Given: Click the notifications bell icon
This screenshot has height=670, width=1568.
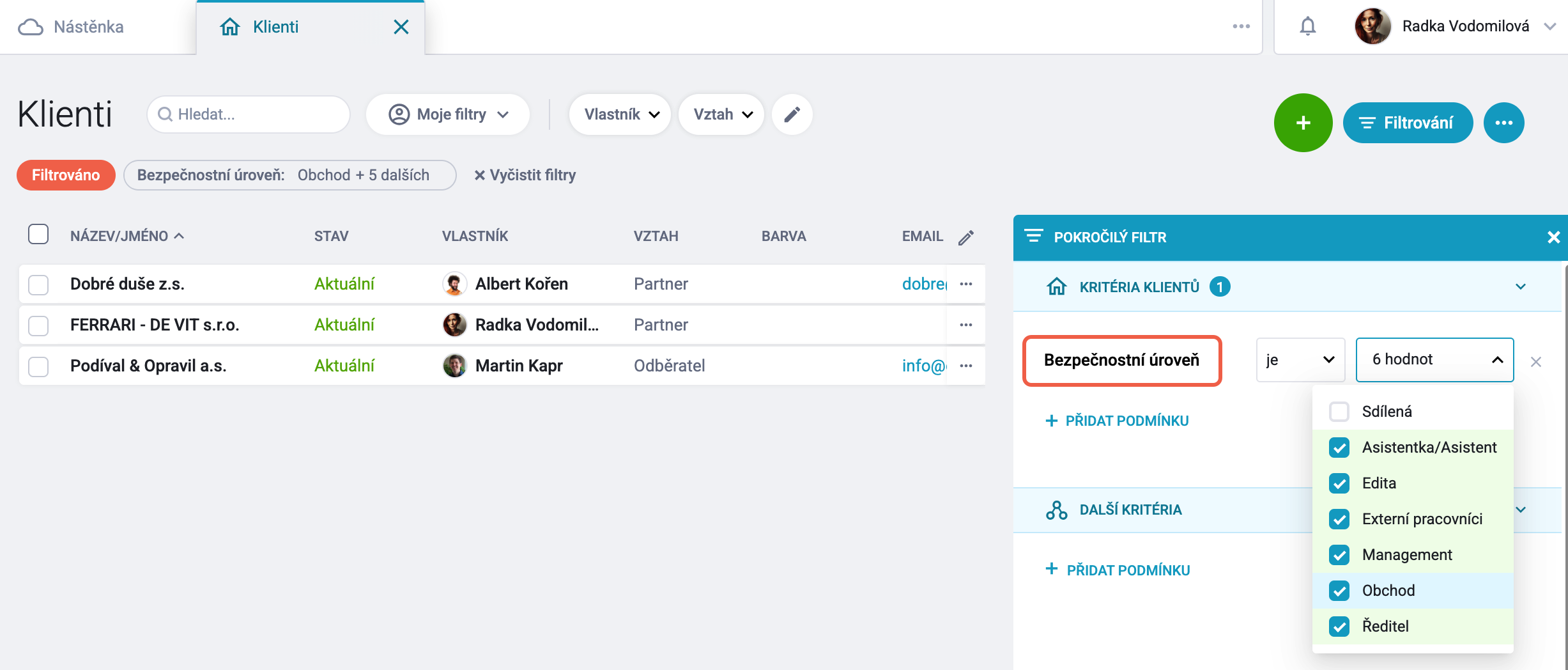Looking at the screenshot, I should 1307,26.
